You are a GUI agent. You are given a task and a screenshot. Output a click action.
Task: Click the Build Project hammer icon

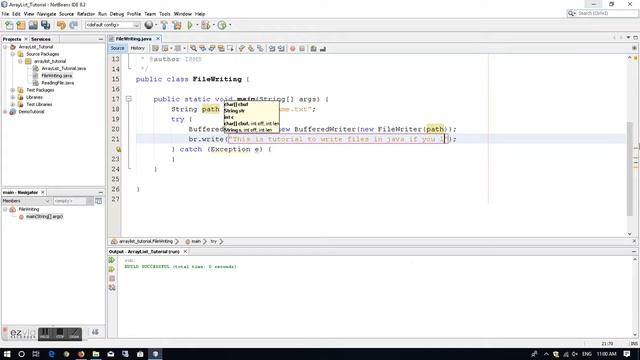click(x=164, y=25)
